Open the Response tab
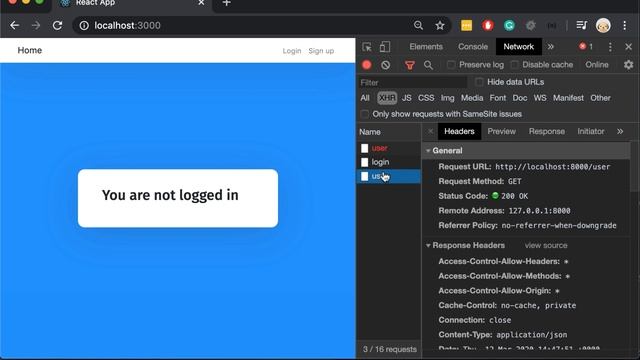Image resolution: width=640 pixels, height=360 pixels. pos(547,131)
